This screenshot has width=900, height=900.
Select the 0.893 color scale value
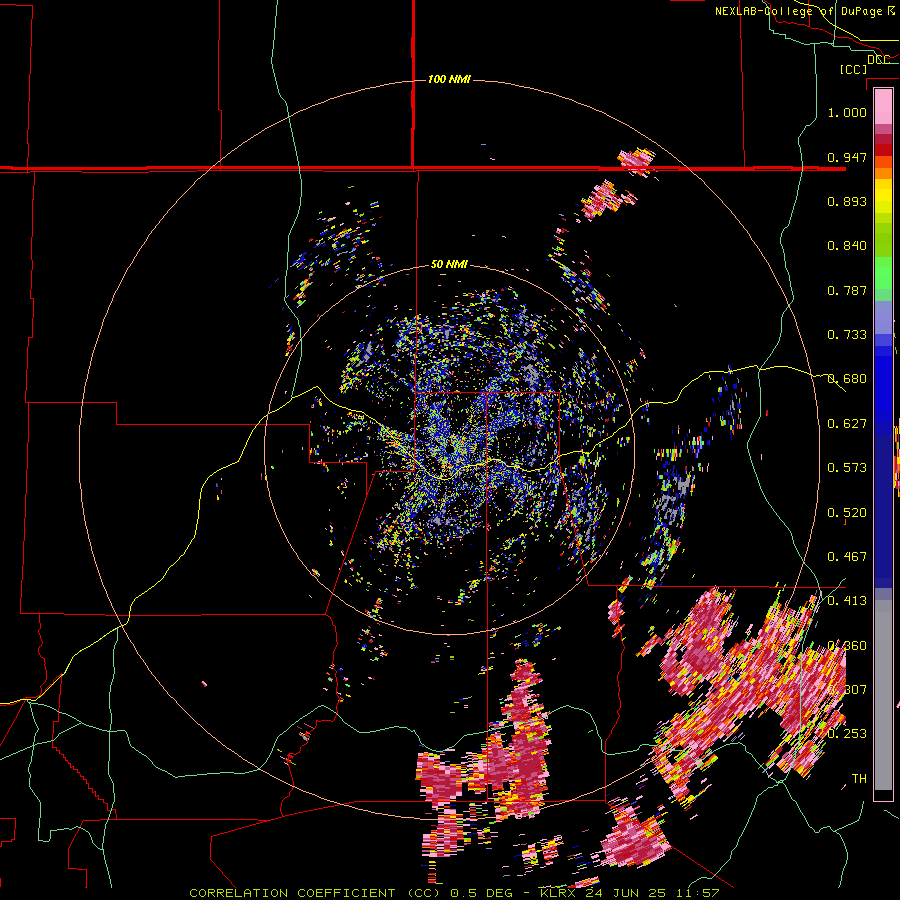847,201
